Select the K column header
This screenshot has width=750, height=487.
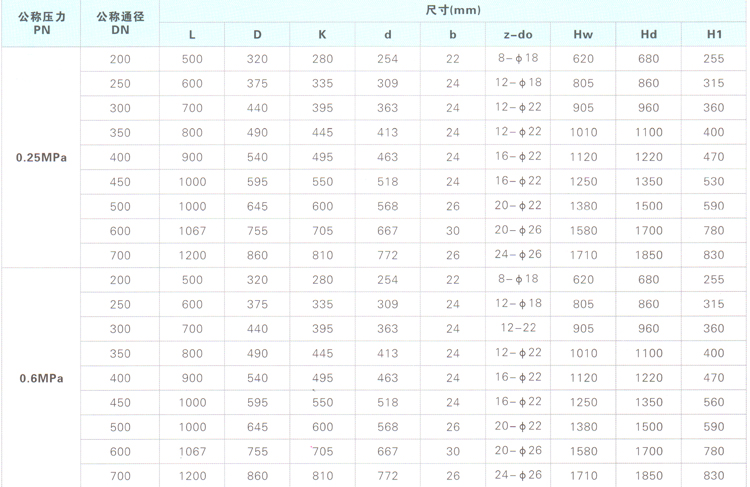click(322, 34)
